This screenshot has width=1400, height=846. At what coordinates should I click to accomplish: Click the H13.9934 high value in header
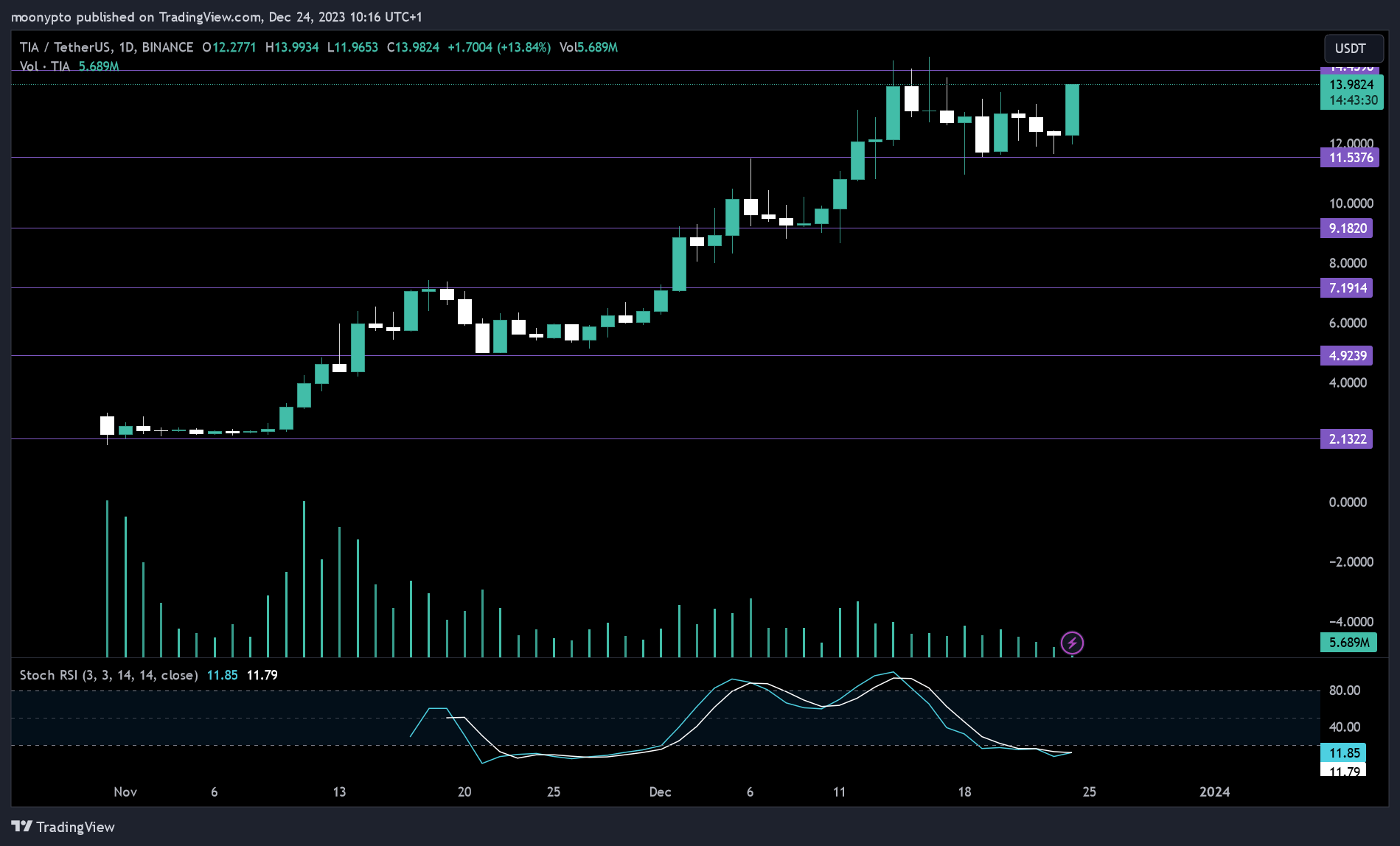click(x=292, y=47)
